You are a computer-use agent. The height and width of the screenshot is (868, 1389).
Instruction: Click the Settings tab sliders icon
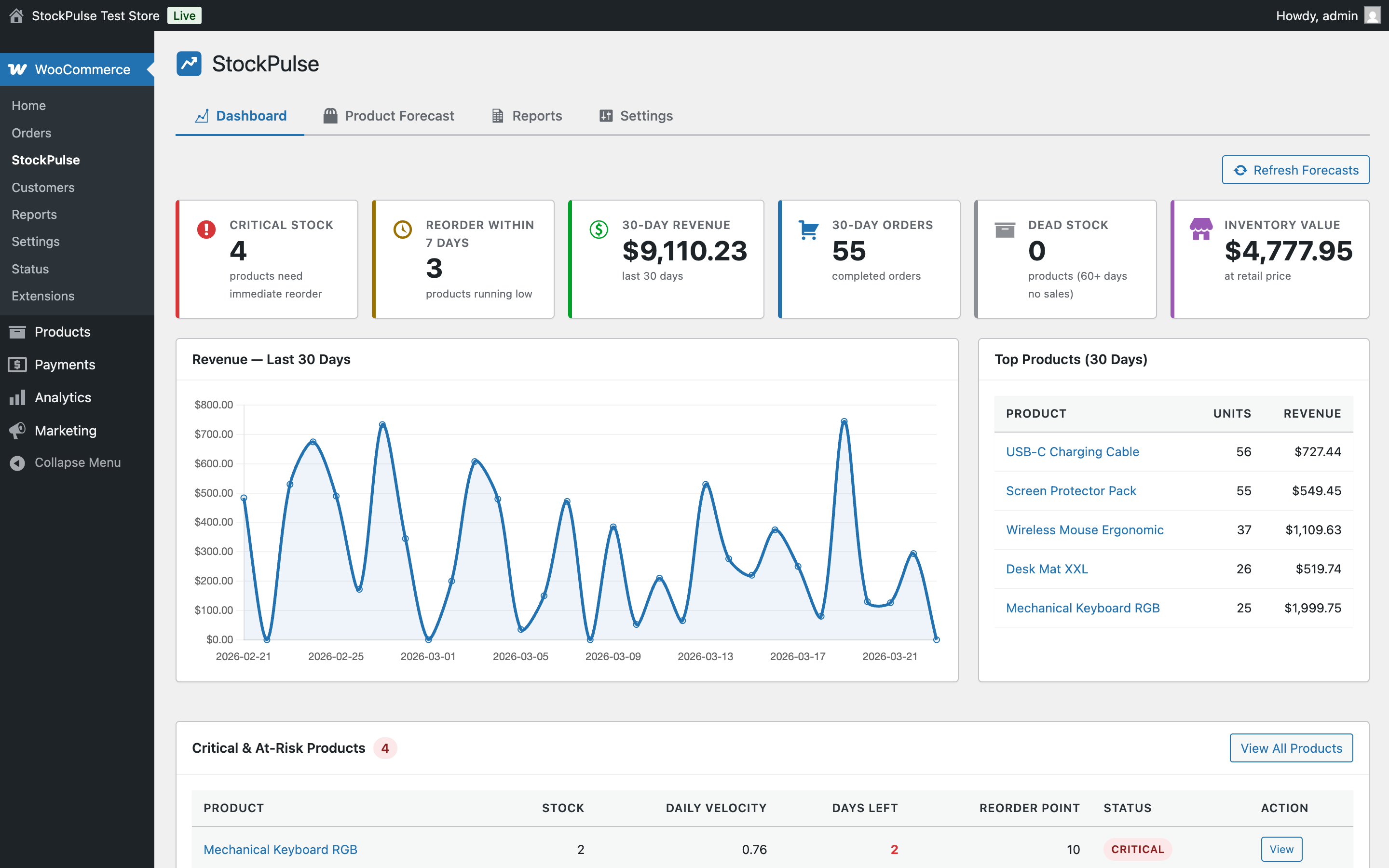[x=606, y=116]
